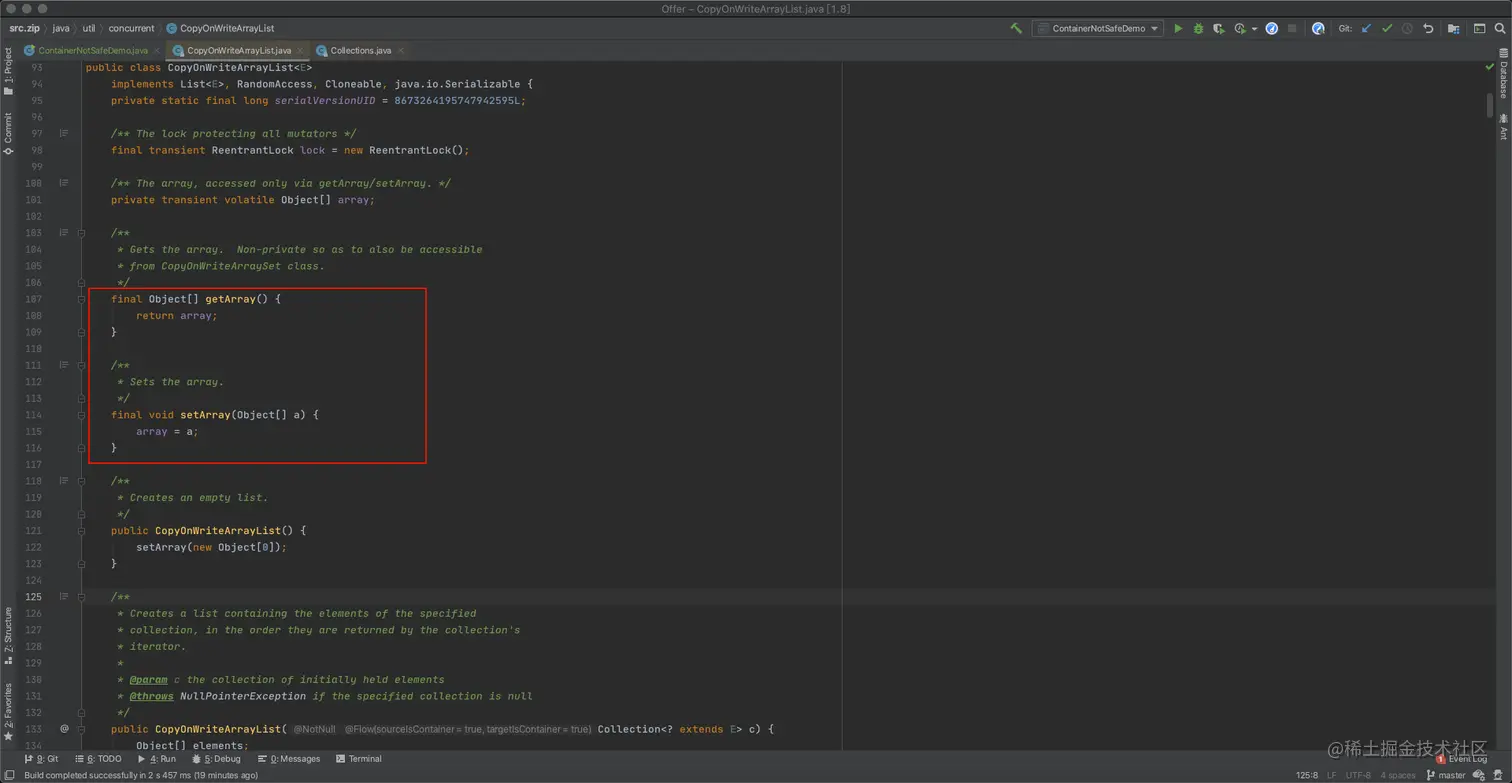Open the Favorites tool window sidebar button

point(8,711)
